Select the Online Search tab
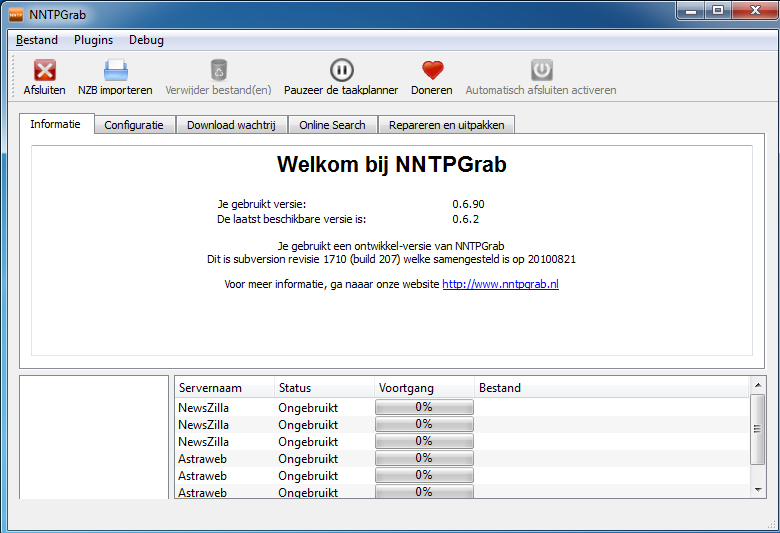This screenshot has width=780, height=533. coord(333,125)
